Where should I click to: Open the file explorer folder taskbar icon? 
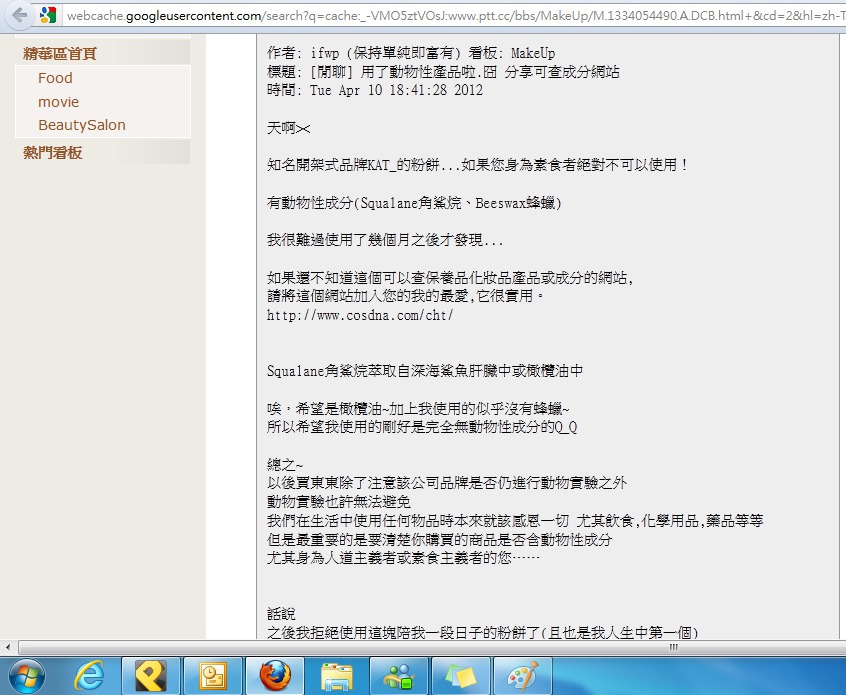point(337,676)
